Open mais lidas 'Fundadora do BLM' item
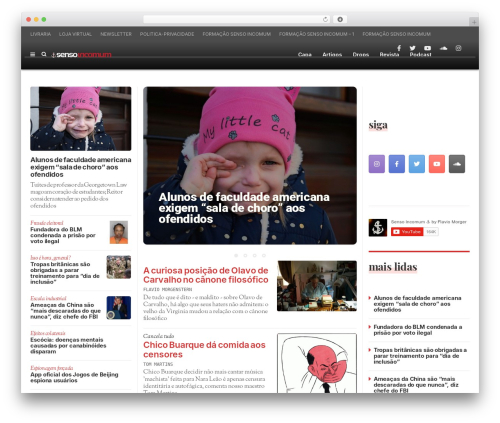 [x=418, y=330]
